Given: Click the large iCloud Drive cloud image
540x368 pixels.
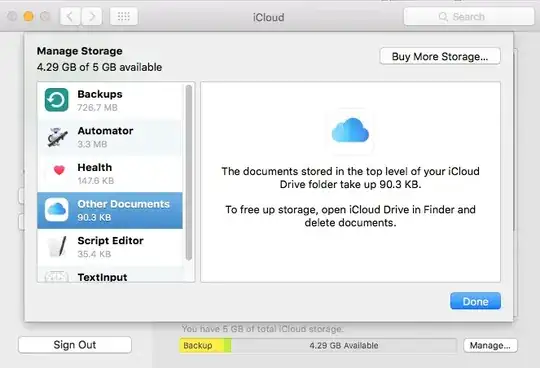Looking at the screenshot, I should [x=350, y=130].
